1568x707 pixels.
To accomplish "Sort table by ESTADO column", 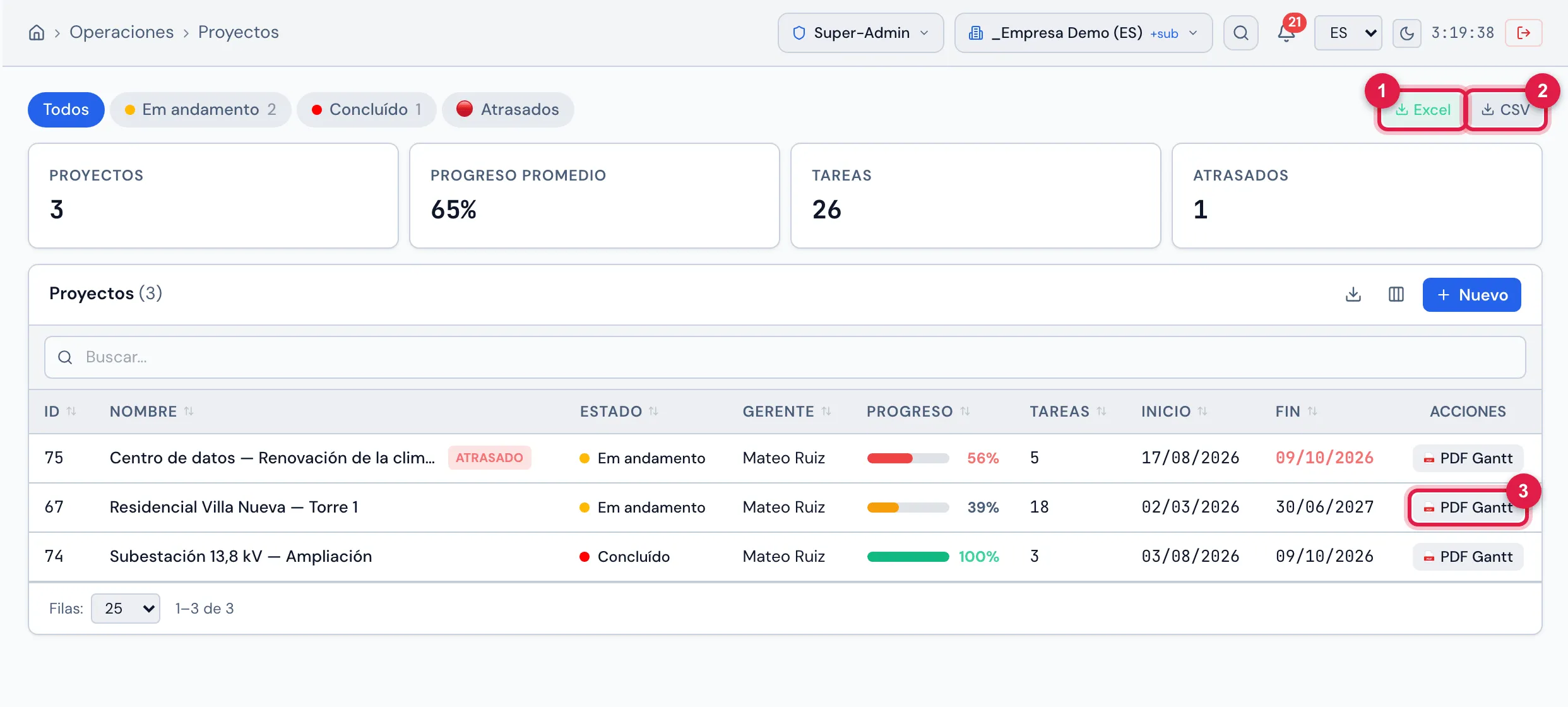I will (x=619, y=412).
